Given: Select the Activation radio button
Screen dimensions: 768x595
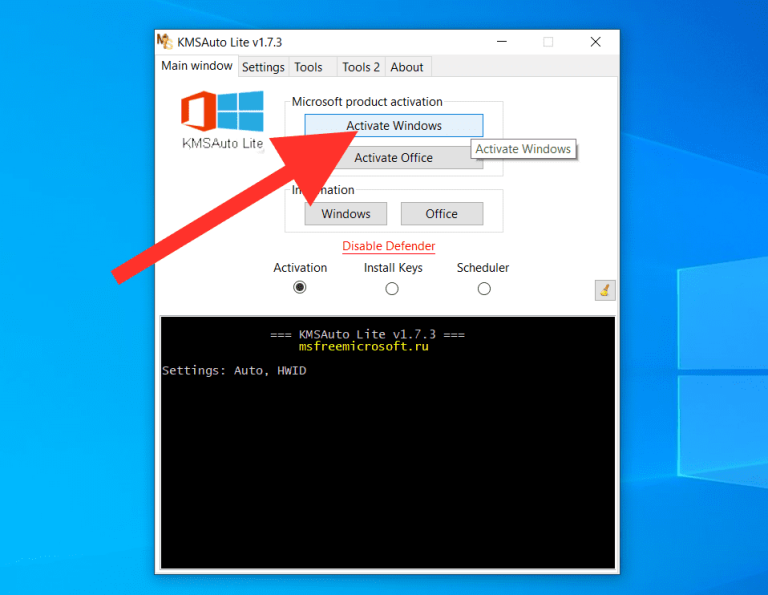Looking at the screenshot, I should coord(300,287).
